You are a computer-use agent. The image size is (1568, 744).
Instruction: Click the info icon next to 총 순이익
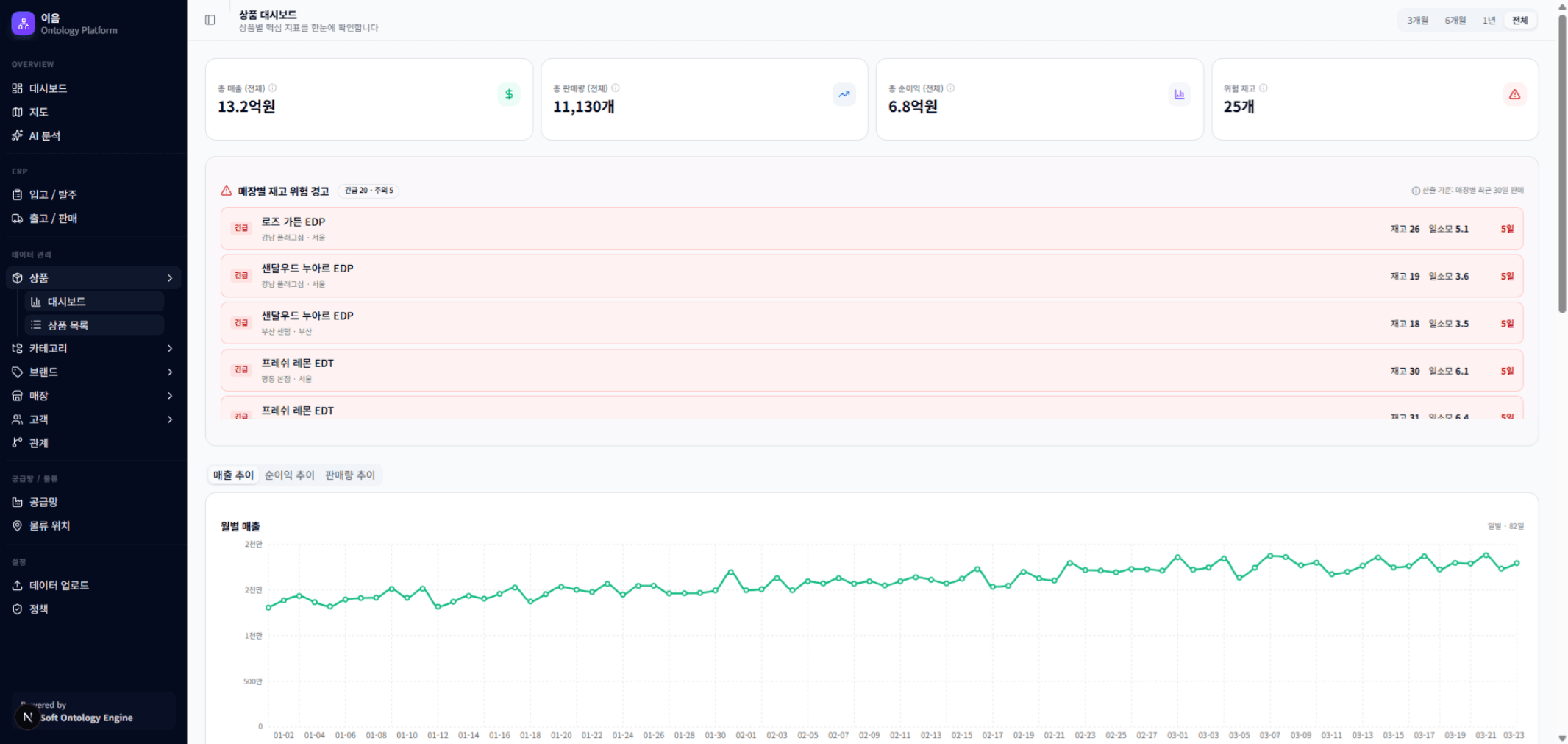[950, 88]
